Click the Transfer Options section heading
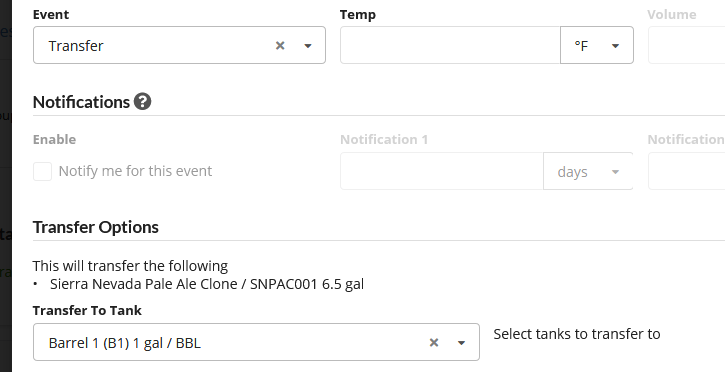 click(96, 227)
